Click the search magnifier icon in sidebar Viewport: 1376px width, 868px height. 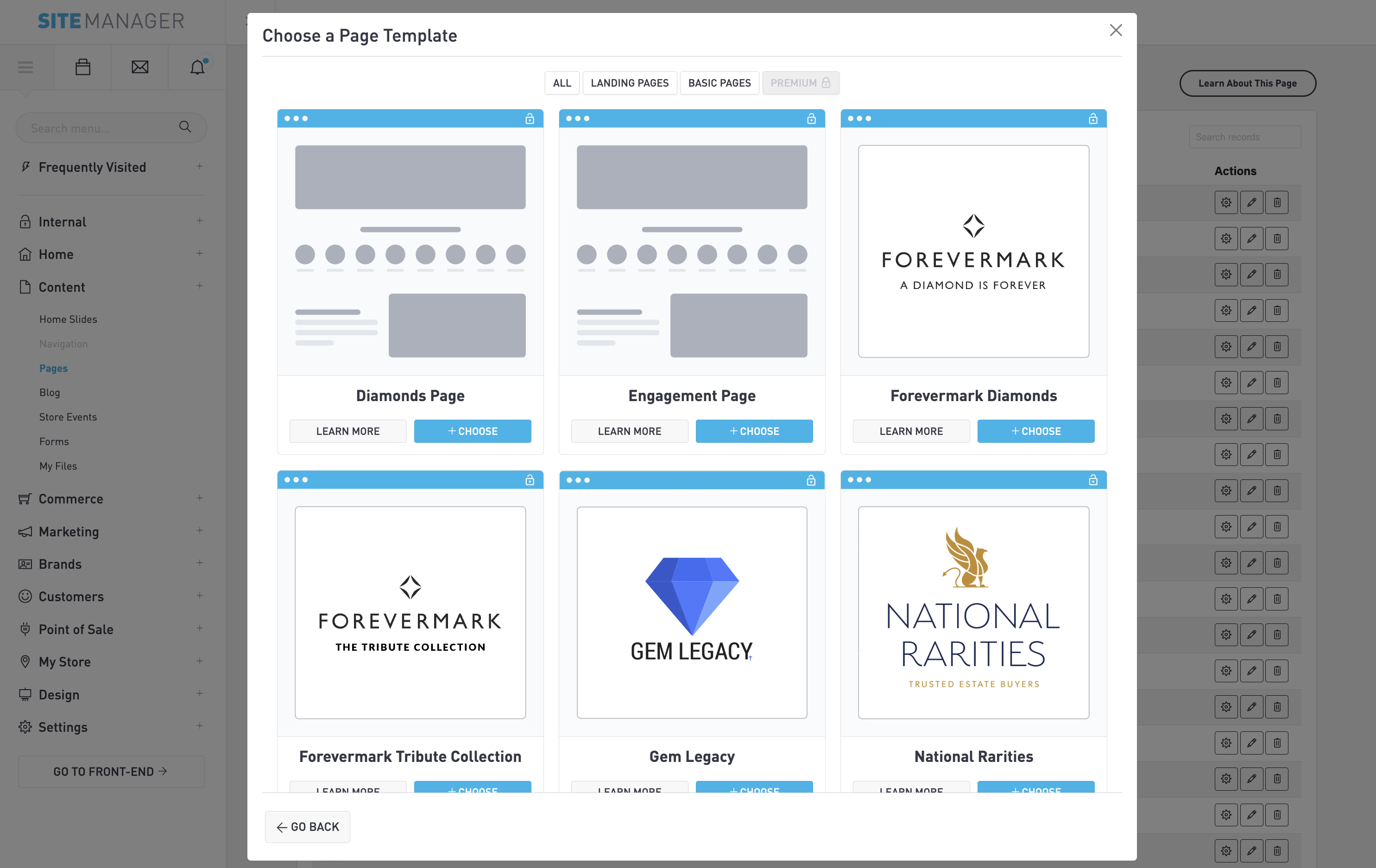184,127
